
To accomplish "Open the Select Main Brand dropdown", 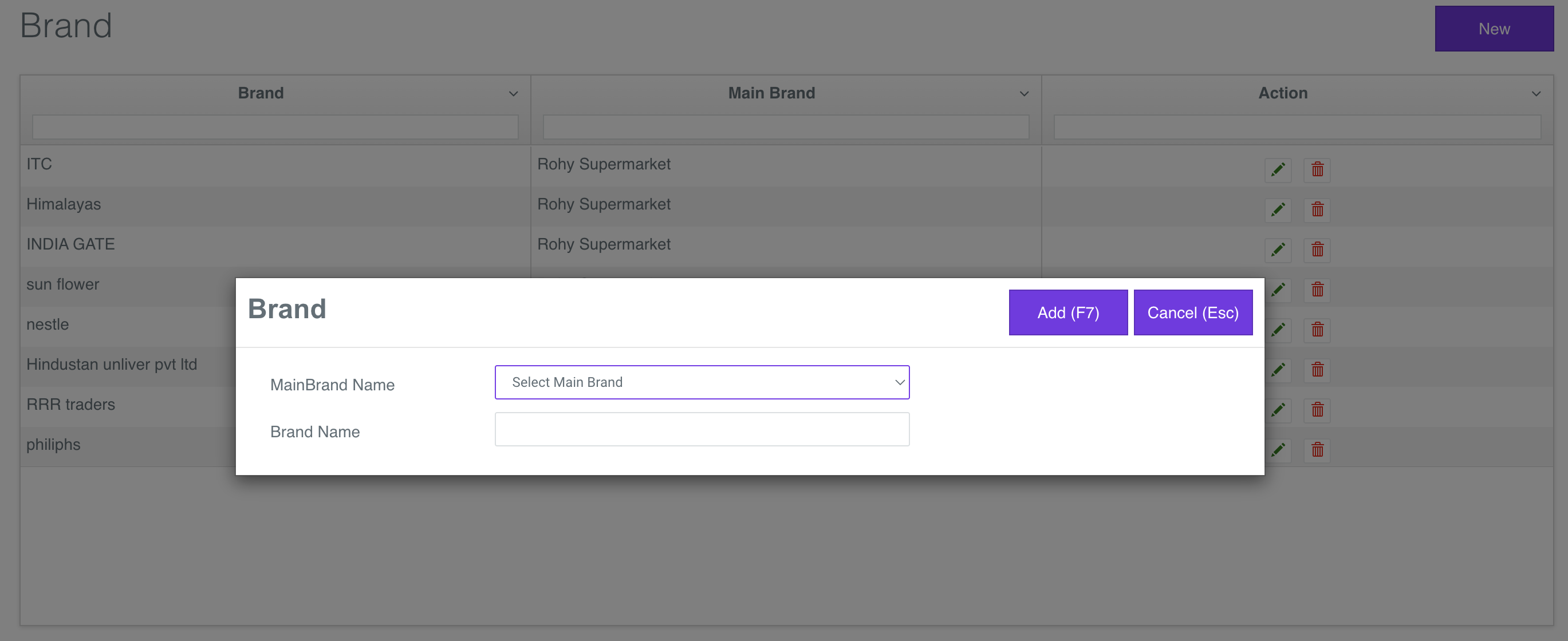I will click(x=701, y=382).
